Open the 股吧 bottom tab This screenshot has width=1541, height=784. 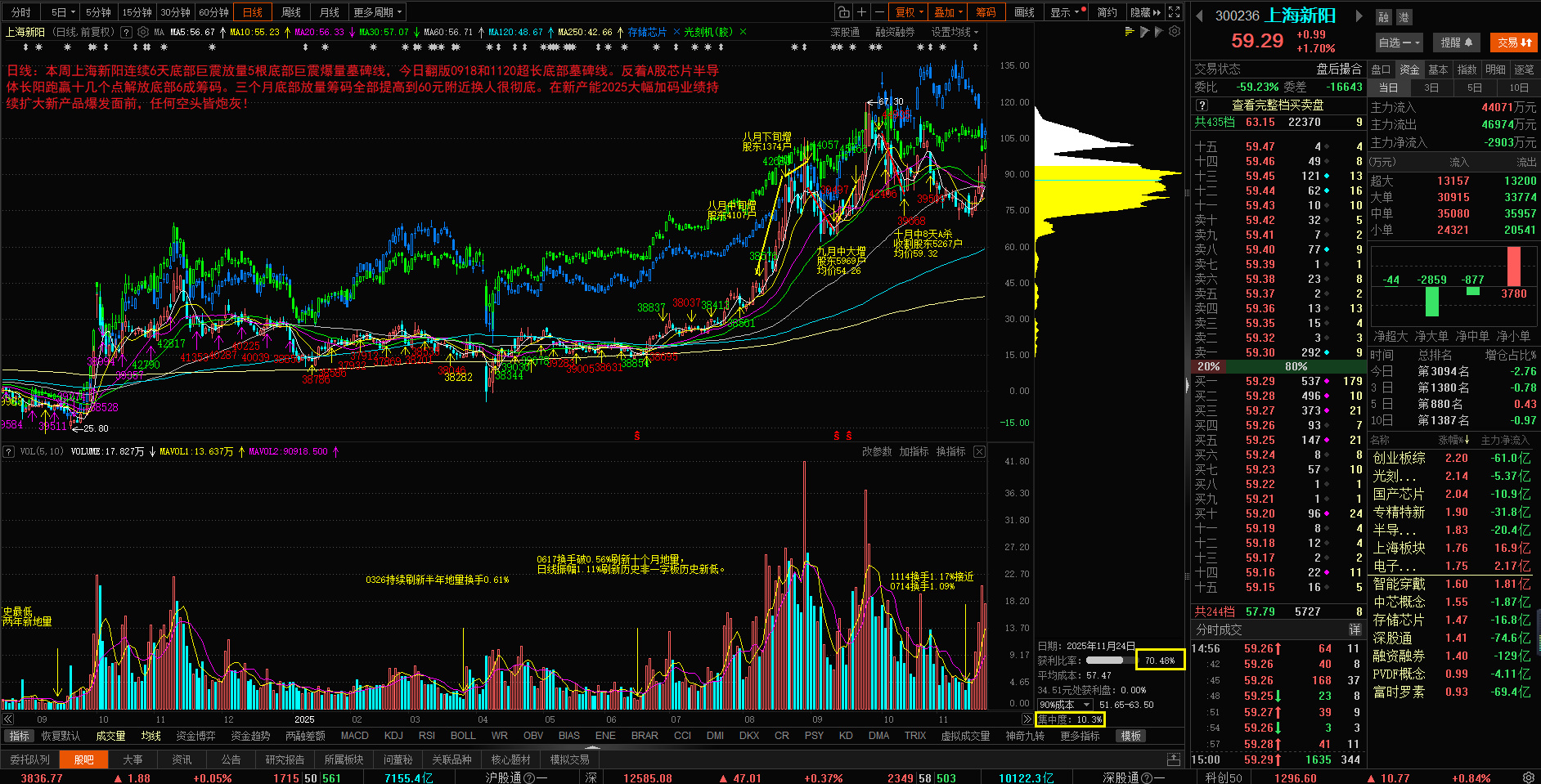[x=83, y=759]
